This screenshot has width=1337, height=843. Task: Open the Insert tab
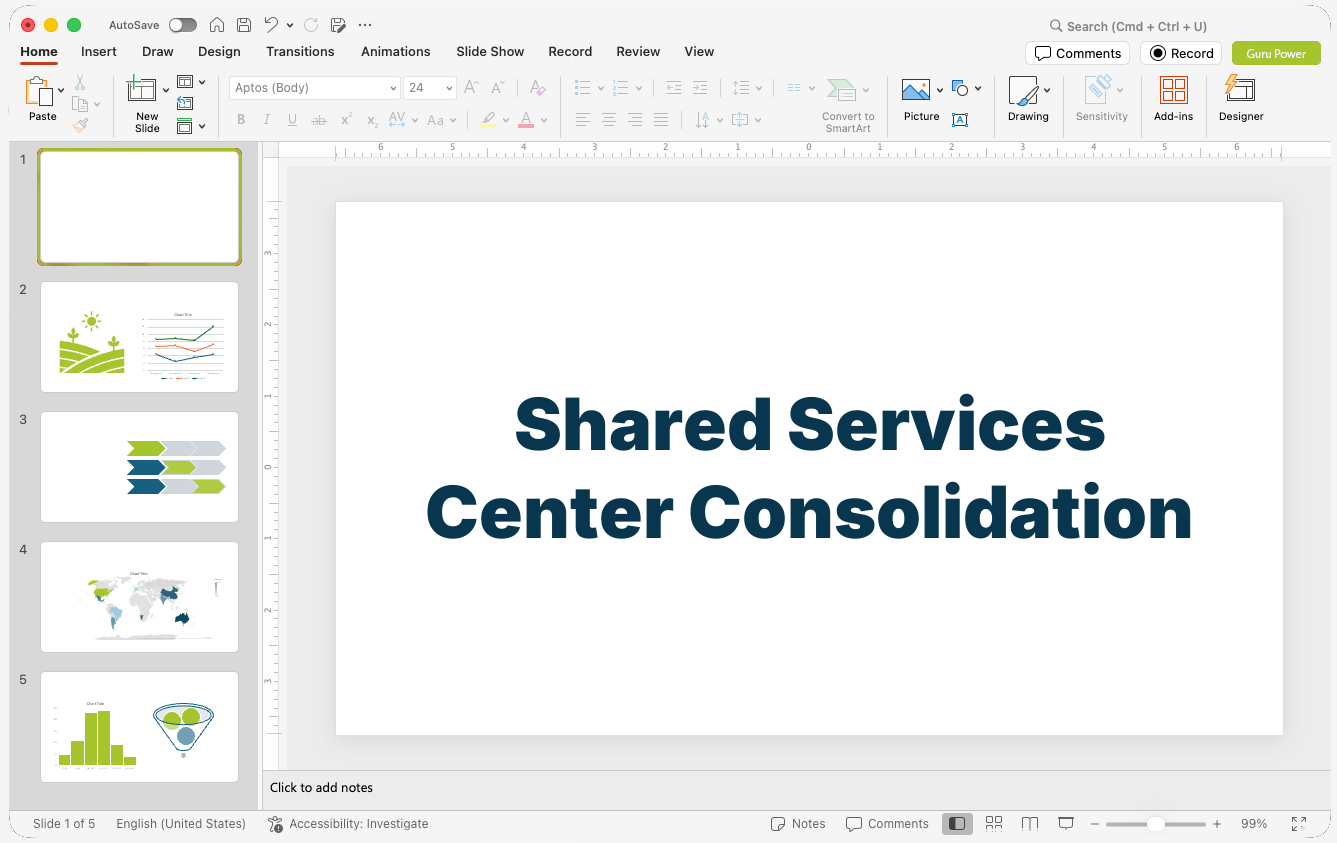tap(99, 51)
